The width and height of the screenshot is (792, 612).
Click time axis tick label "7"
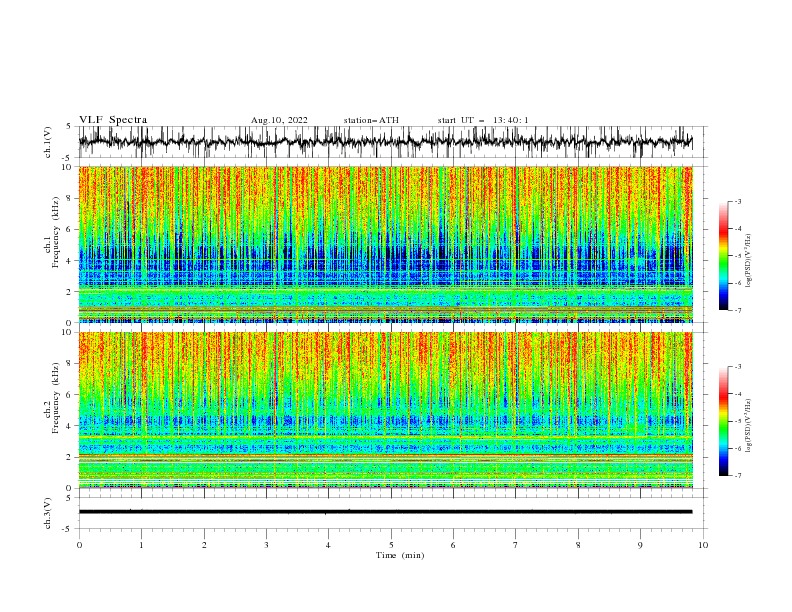pyautogui.click(x=516, y=545)
